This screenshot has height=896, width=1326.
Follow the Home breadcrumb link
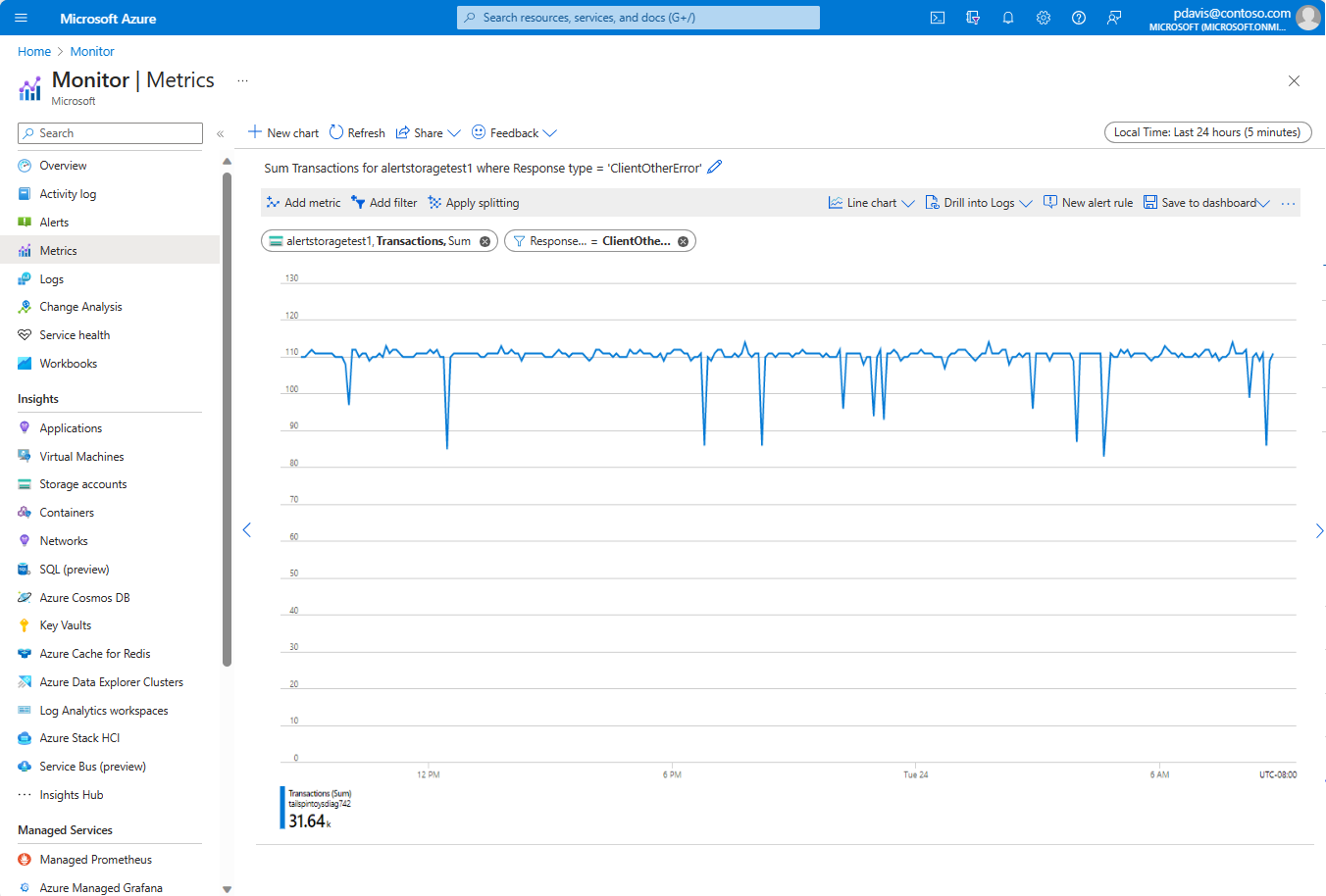click(34, 51)
